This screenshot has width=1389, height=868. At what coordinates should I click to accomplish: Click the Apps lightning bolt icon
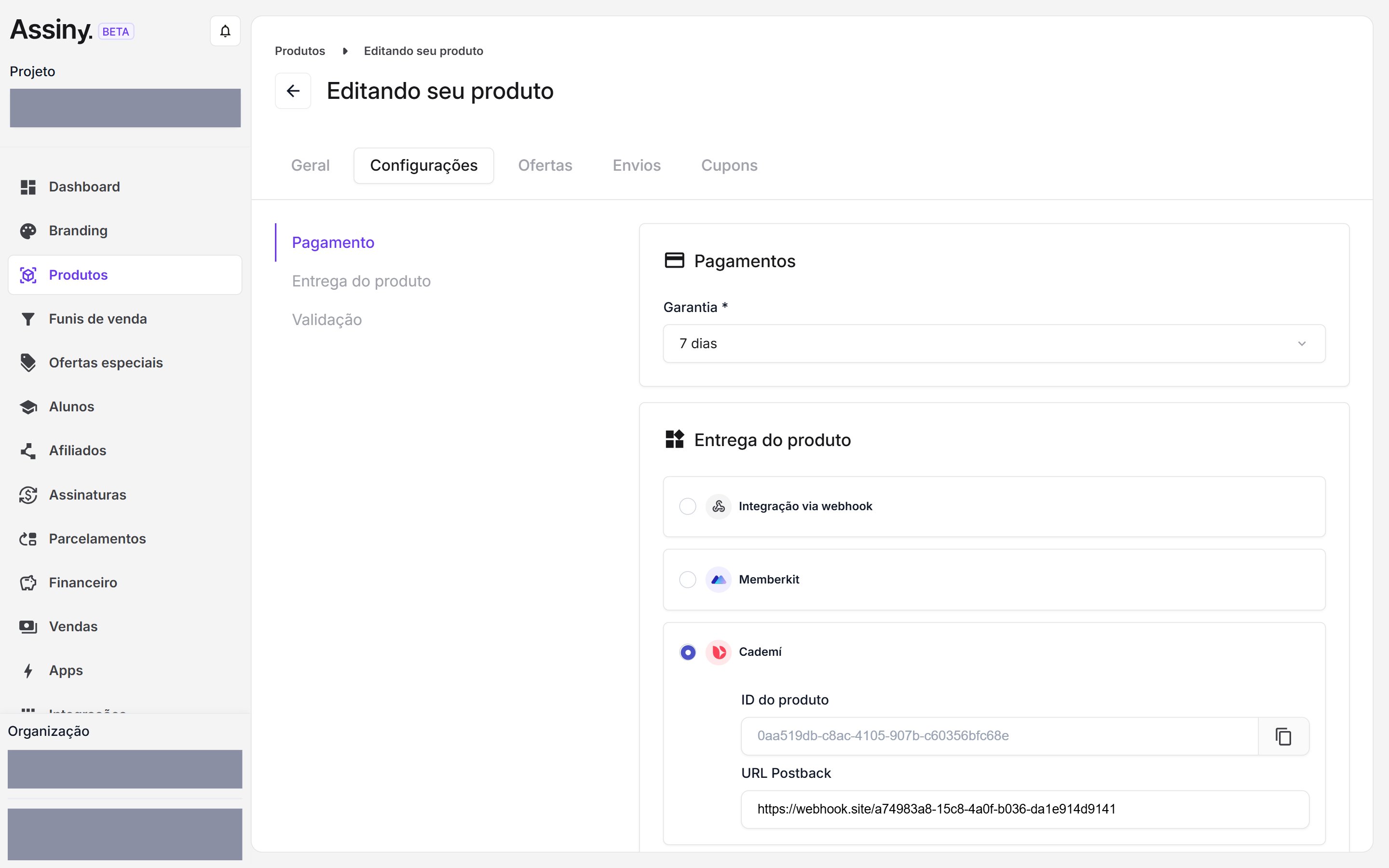(x=28, y=670)
